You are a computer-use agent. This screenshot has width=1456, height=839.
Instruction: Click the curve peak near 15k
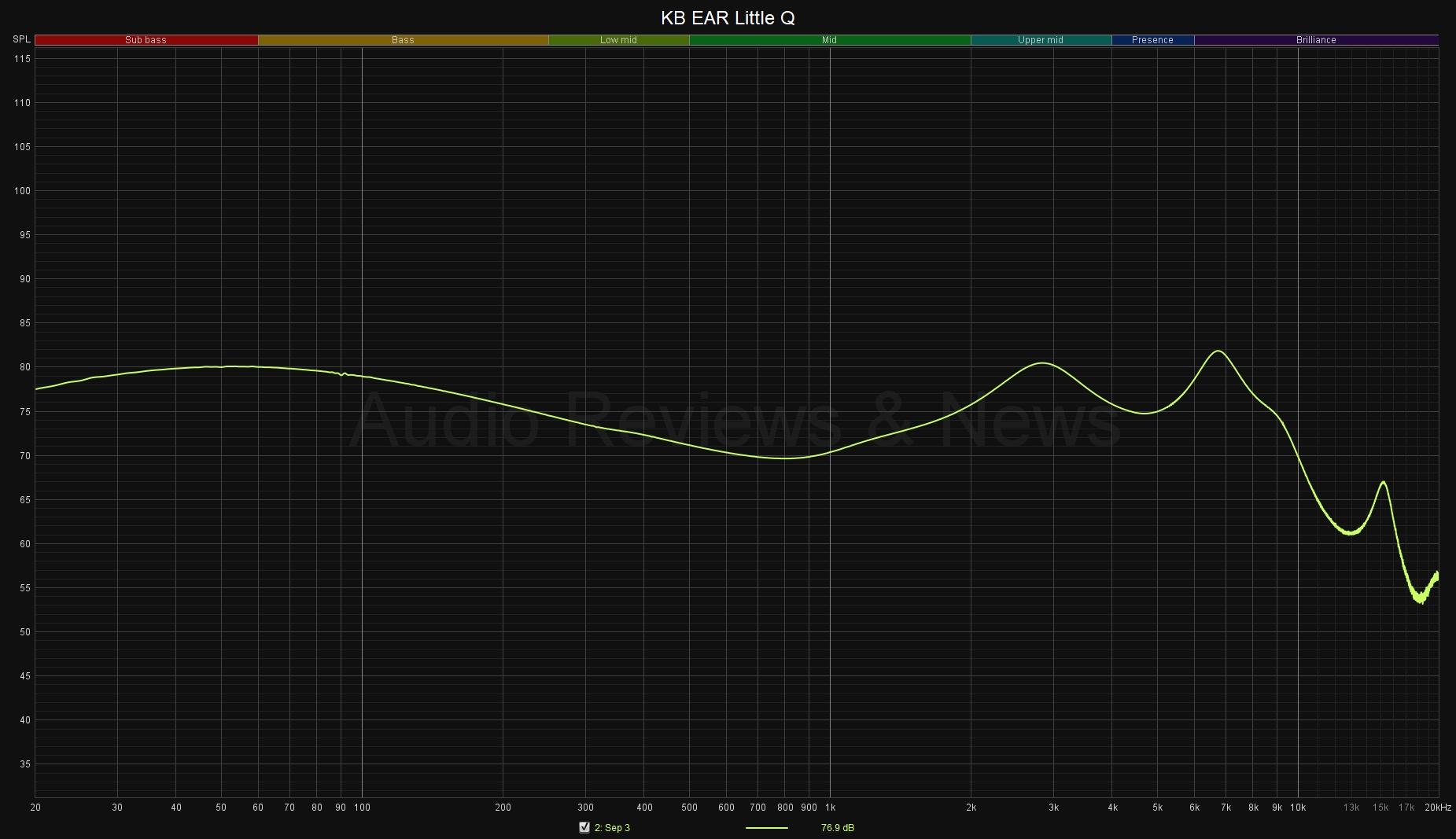pos(1383,482)
